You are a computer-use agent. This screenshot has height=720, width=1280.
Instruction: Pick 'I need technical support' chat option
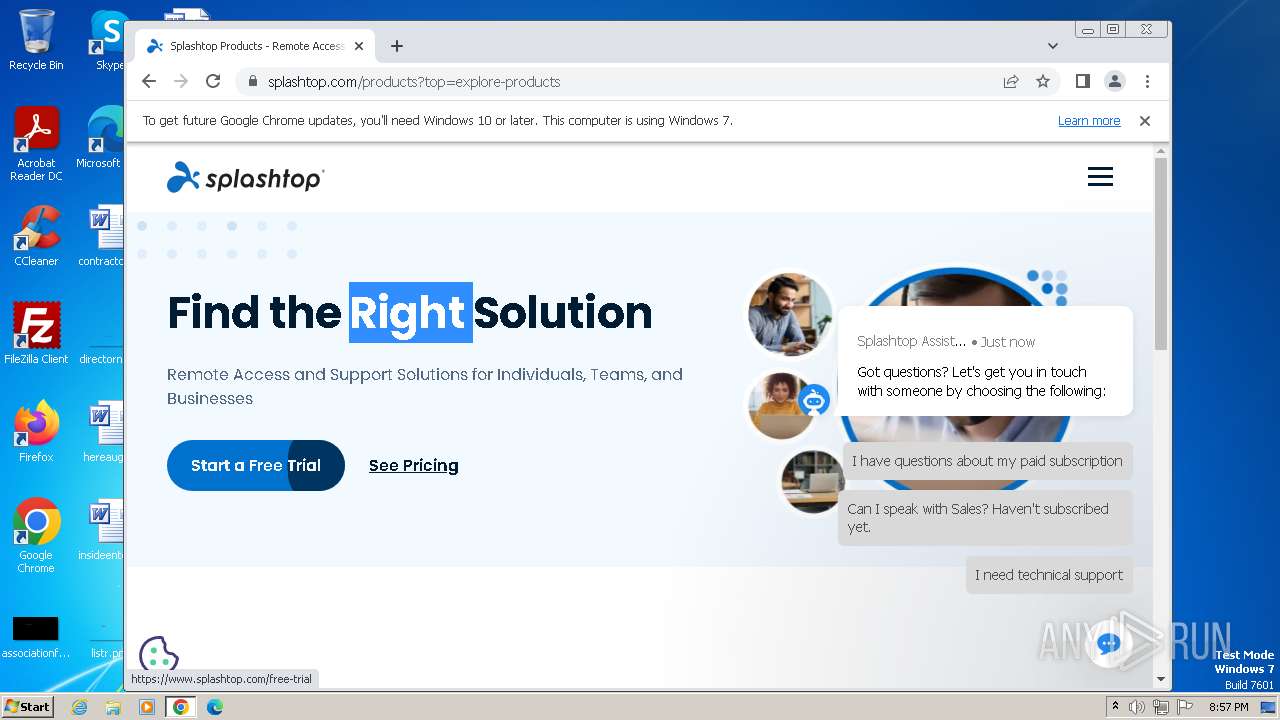1049,575
